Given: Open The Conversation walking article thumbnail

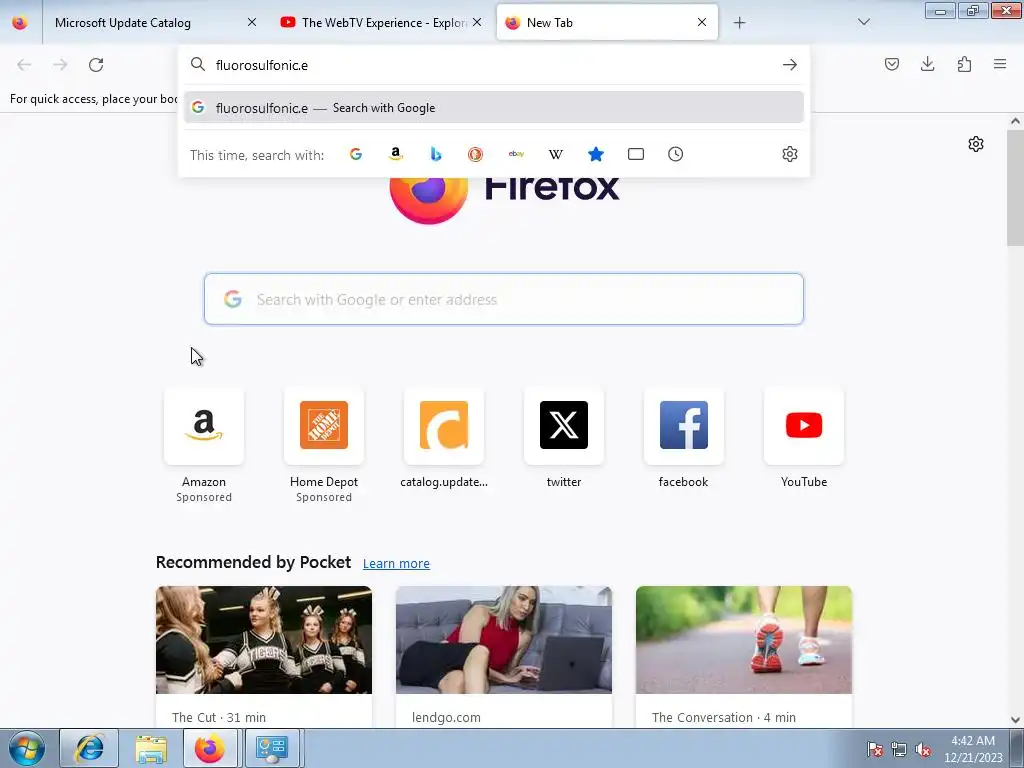Looking at the screenshot, I should 744,639.
